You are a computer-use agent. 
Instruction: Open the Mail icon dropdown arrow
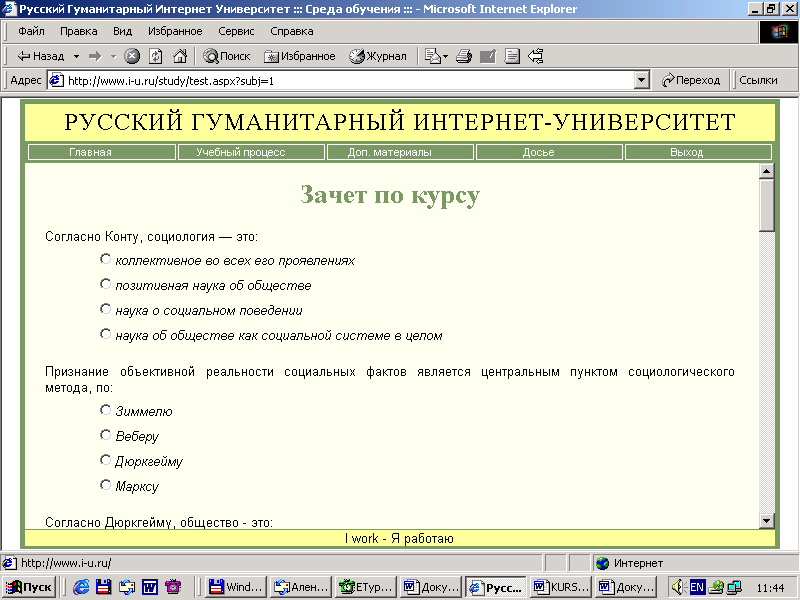tap(445, 56)
